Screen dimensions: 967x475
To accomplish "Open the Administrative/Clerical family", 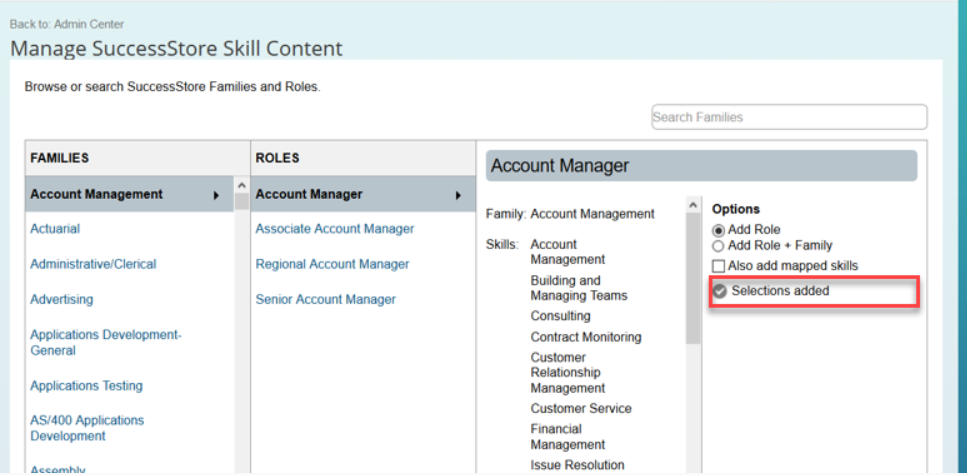I will click(x=93, y=264).
